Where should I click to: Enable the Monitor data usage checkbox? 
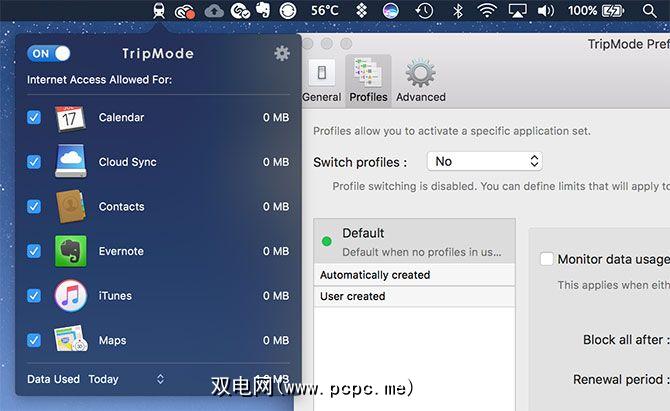(x=547, y=259)
